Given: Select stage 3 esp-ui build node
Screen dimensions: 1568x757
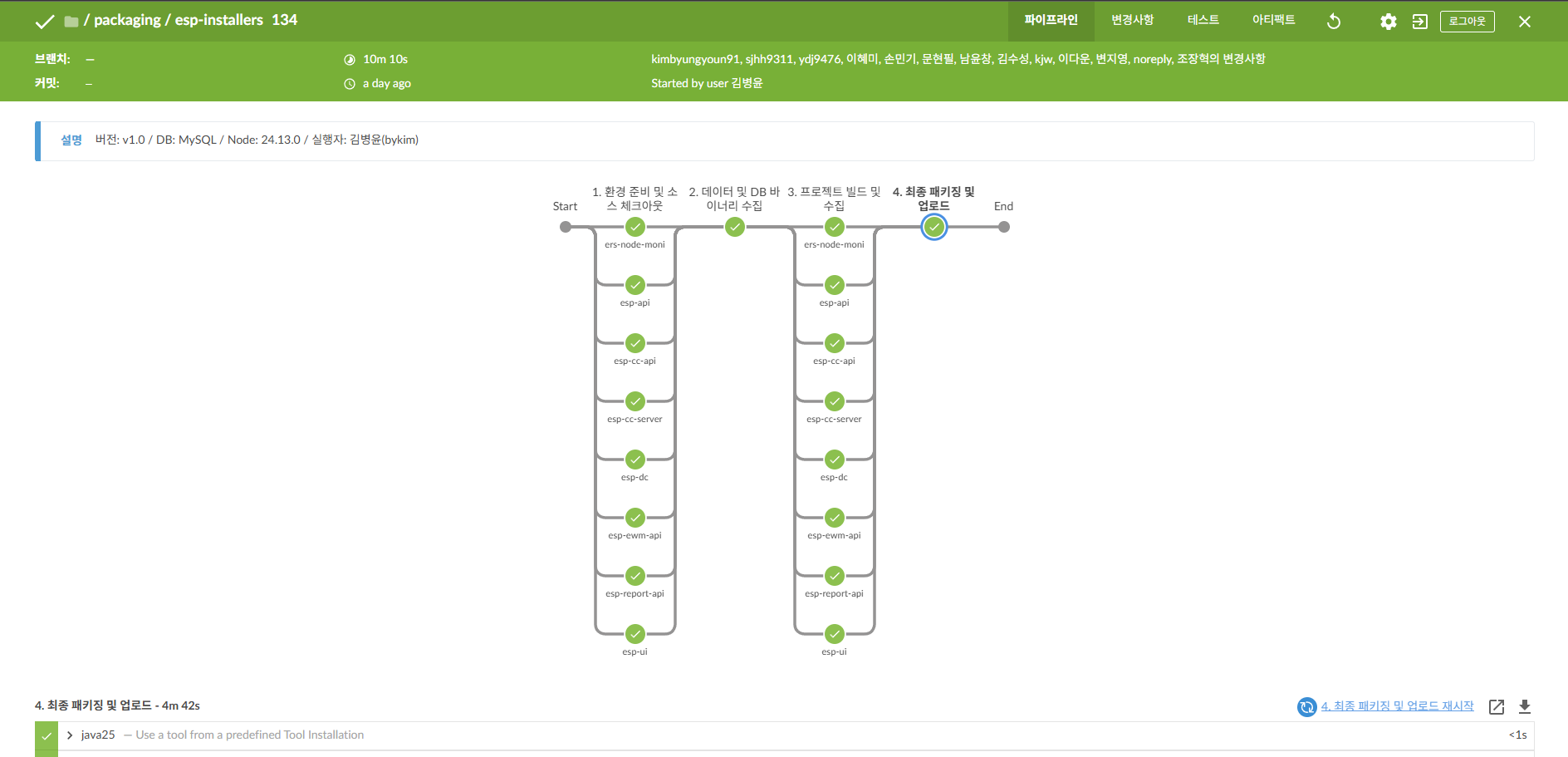Looking at the screenshot, I should point(835,634).
